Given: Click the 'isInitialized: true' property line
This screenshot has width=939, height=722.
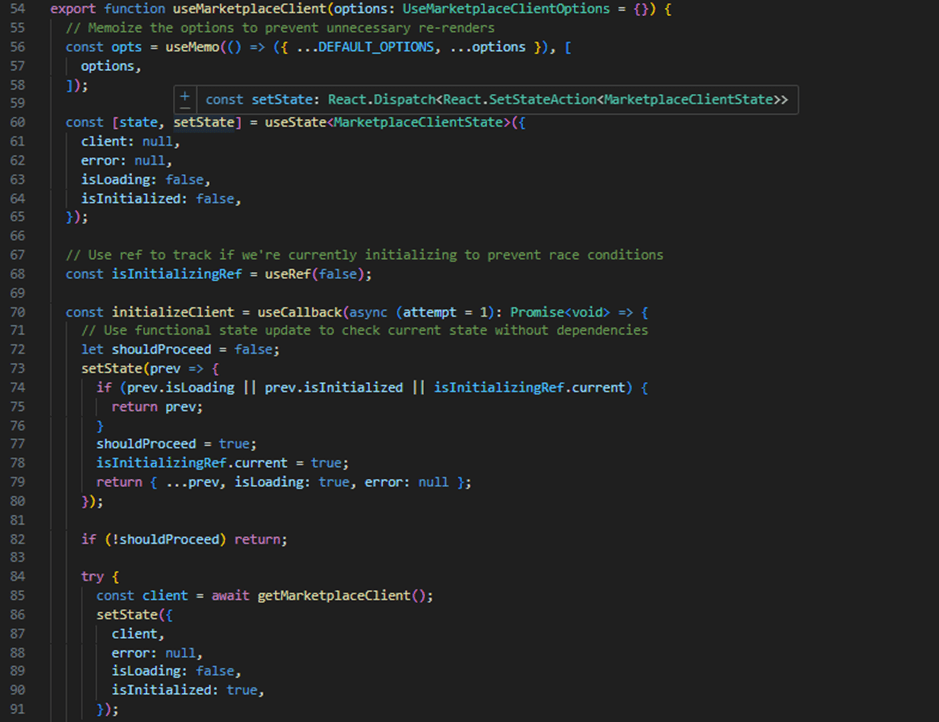Looking at the screenshot, I should coord(187,690).
